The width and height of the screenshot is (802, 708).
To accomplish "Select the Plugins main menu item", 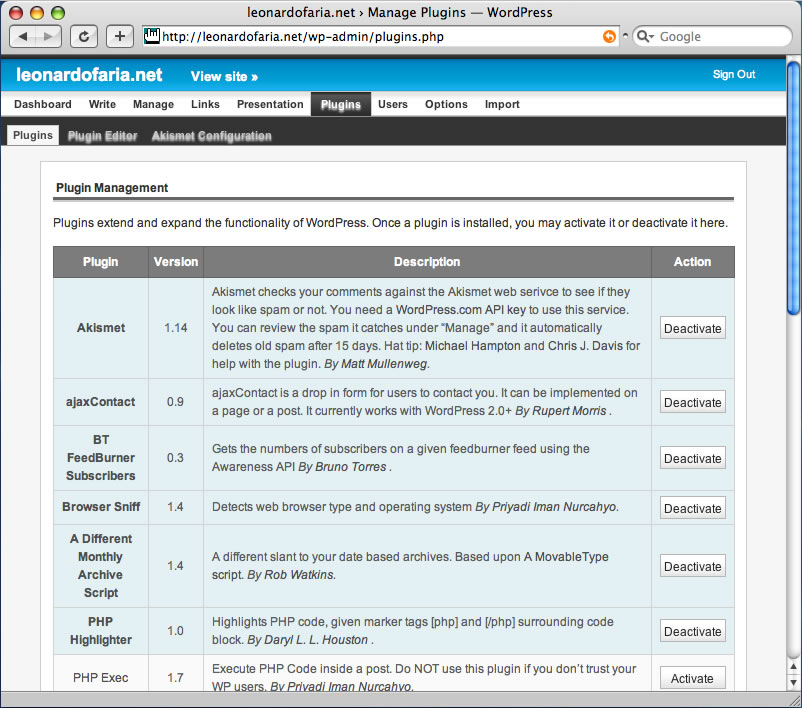I will tap(341, 104).
